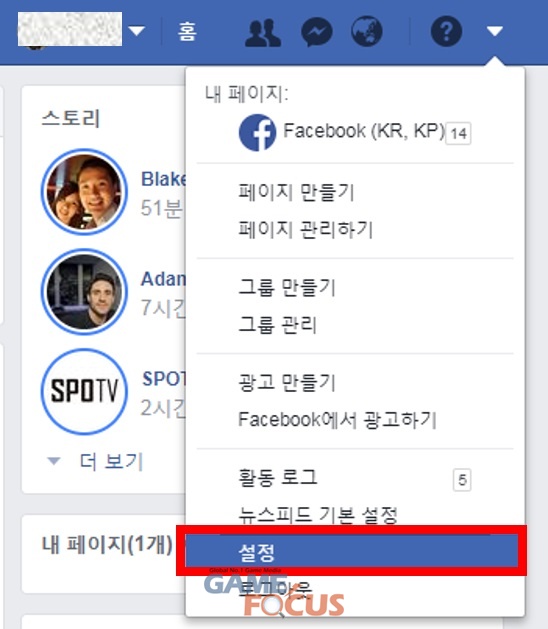Image resolution: width=548 pixels, height=629 pixels.
Task: Open 뉴스피드 기본 설정 entry
Action: point(318,515)
